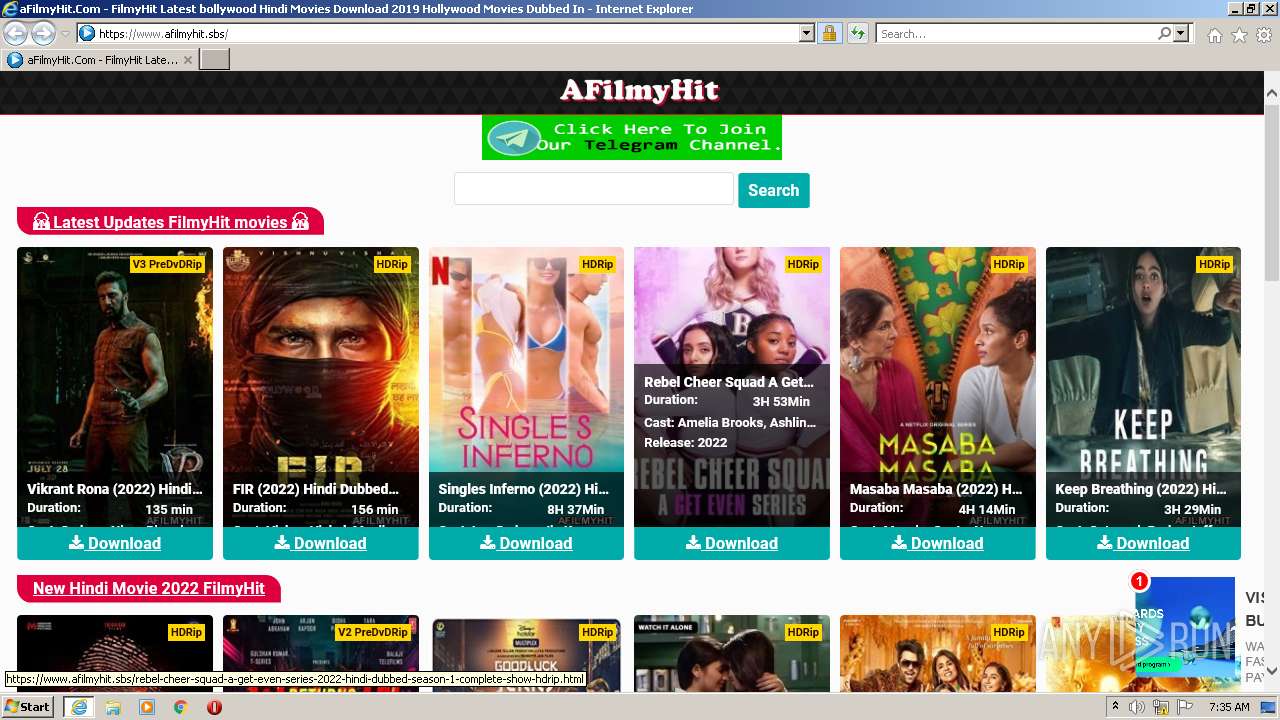This screenshot has width=1280, height=720.
Task: Close the aFilmyHit.Com browser tab
Action: coord(187,60)
